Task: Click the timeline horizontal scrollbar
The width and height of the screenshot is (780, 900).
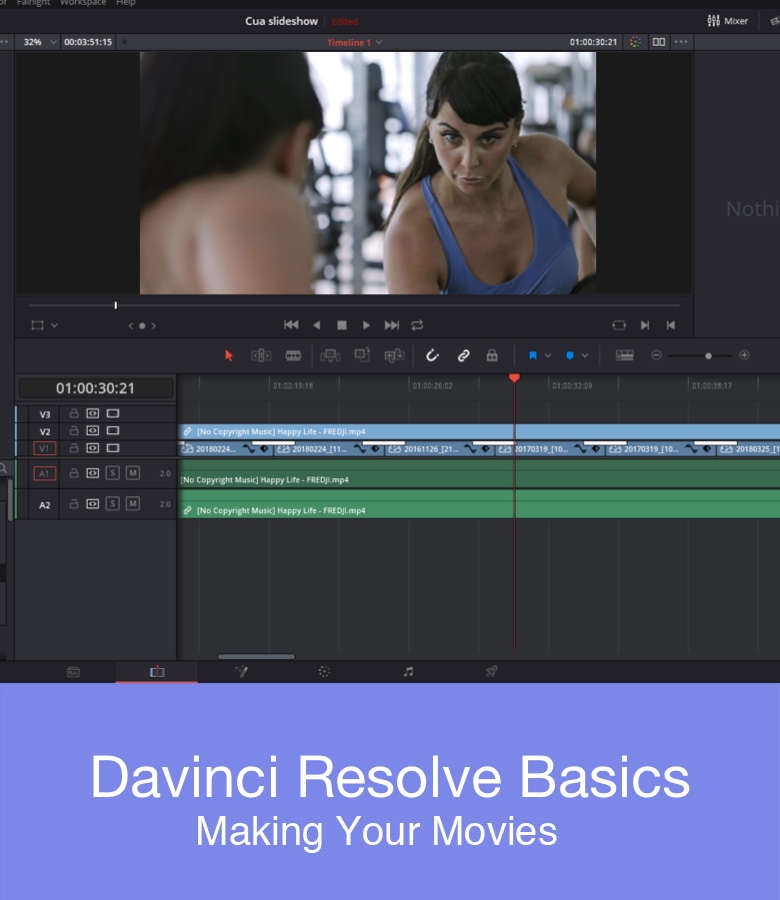Action: [x=257, y=657]
